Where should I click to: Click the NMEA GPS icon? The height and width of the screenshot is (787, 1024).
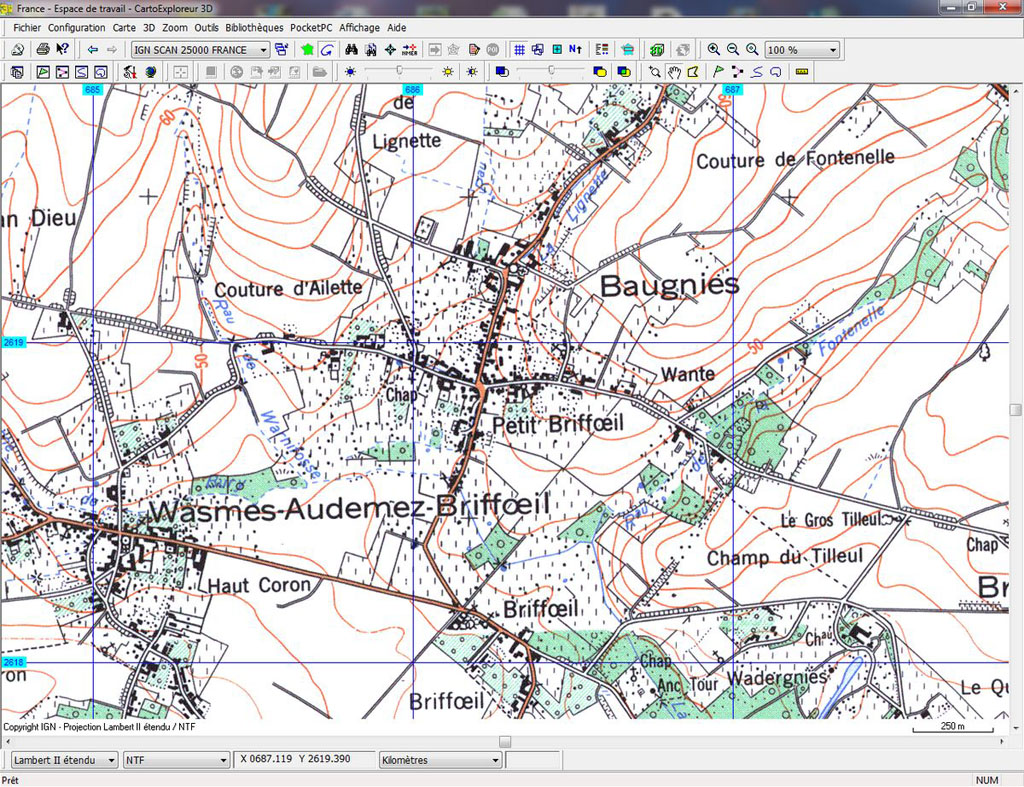(x=409, y=50)
